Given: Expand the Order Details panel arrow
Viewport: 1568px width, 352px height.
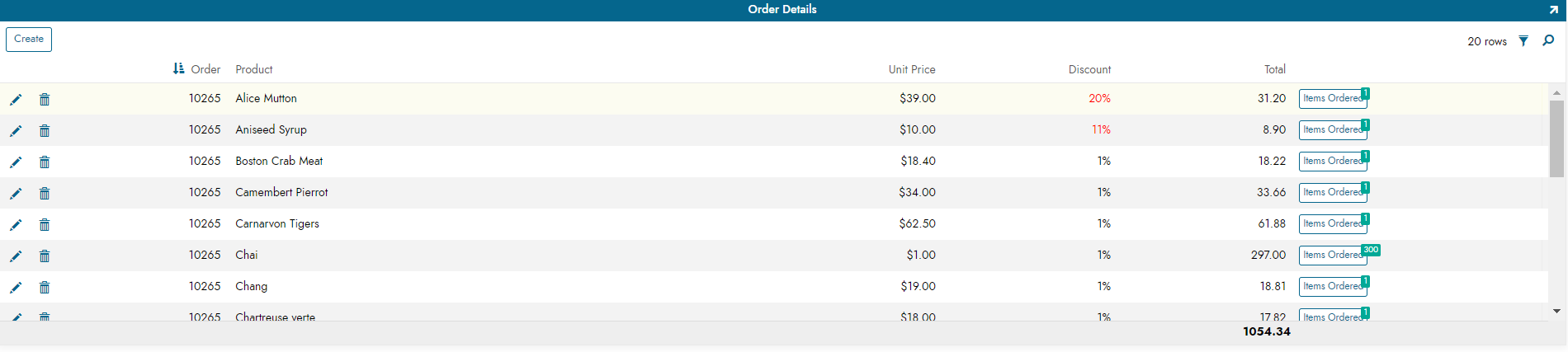Looking at the screenshot, I should pyautogui.click(x=1553, y=10).
